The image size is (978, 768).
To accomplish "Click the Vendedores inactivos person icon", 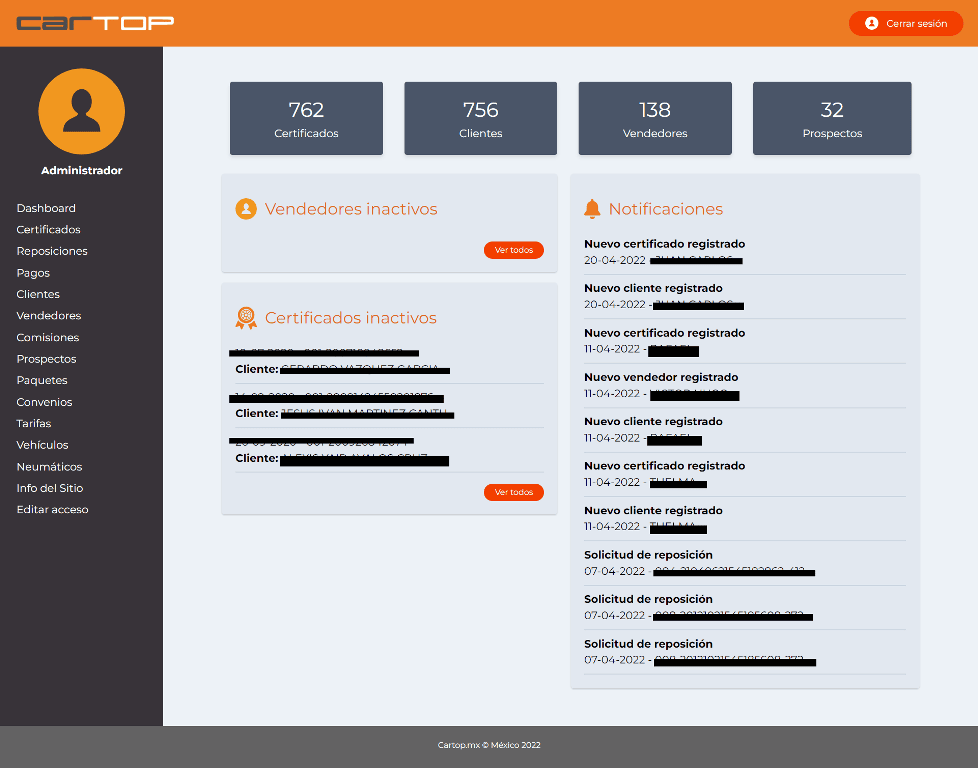I will (246, 209).
